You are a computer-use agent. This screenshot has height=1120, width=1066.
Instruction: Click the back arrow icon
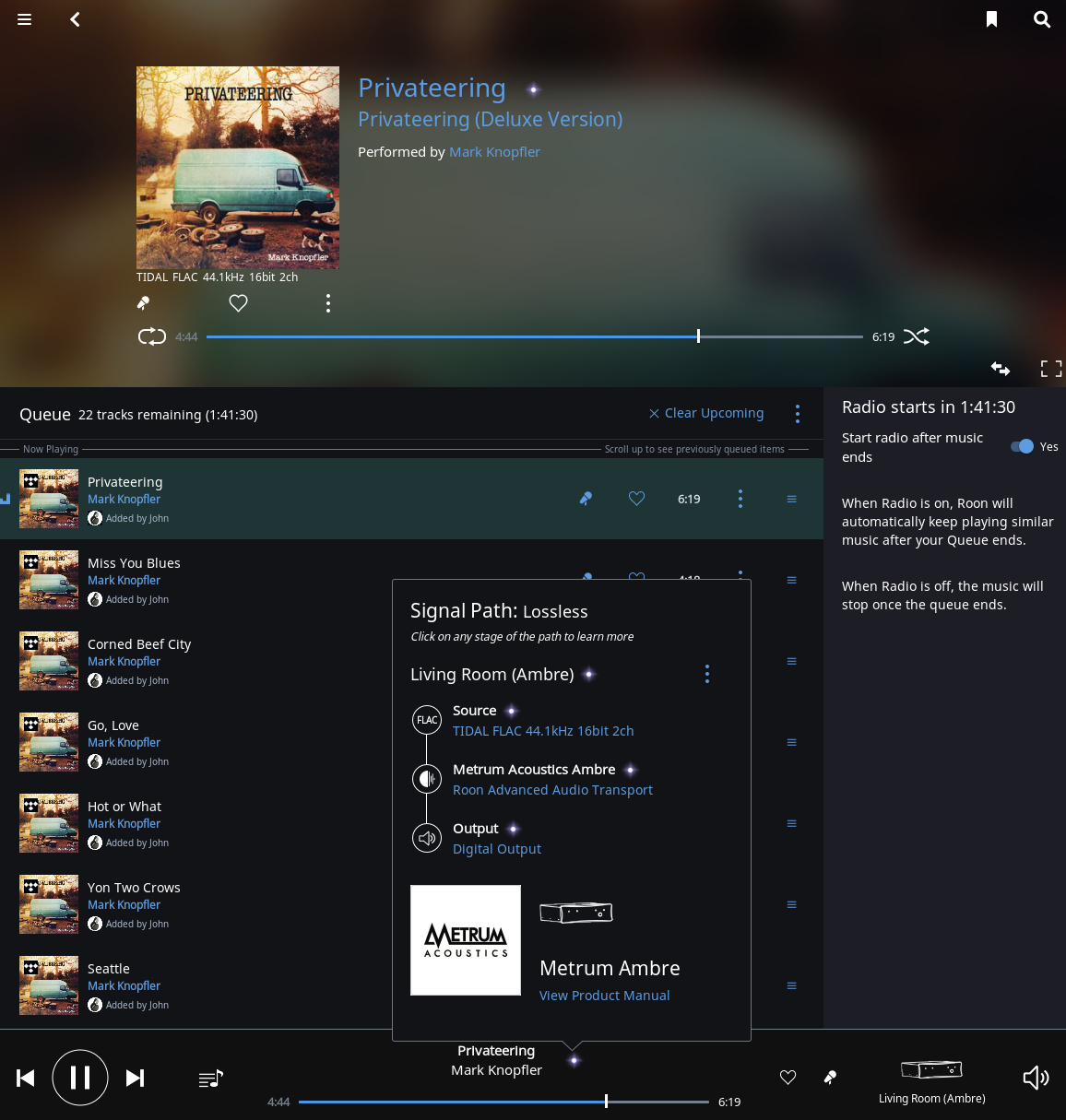tap(76, 19)
